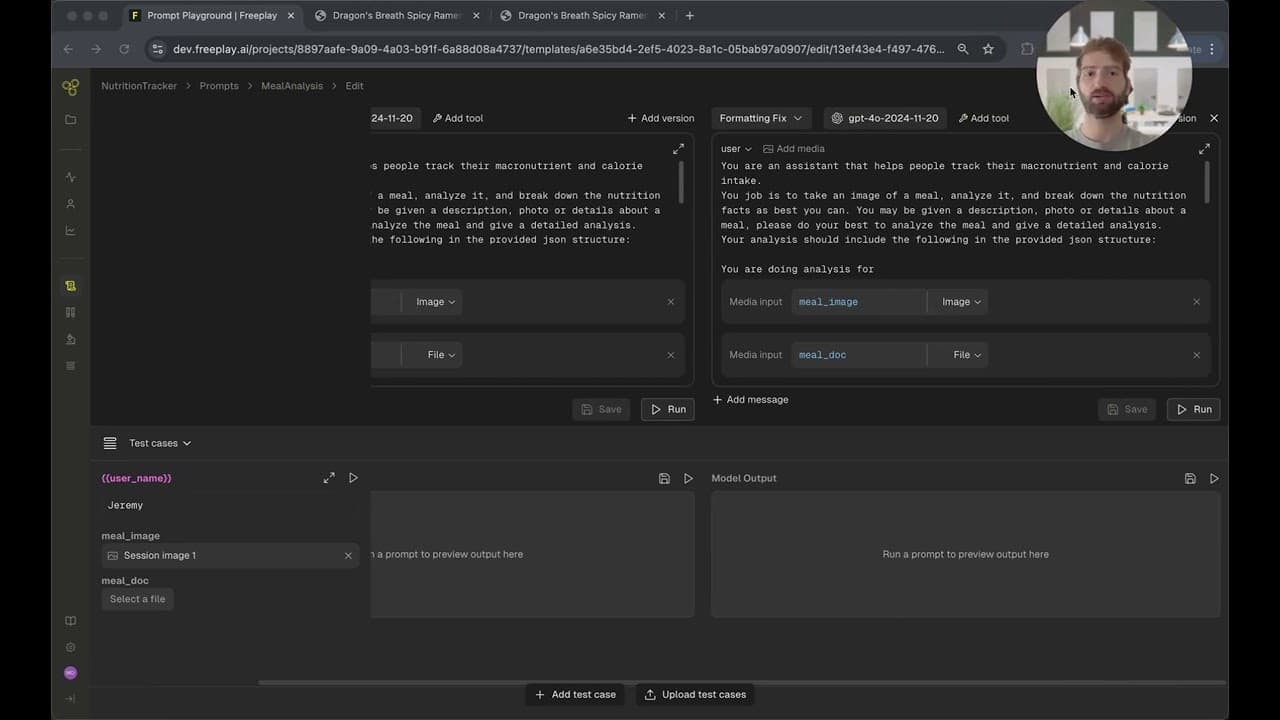Remove Session image 1 from meal_image

coord(348,555)
